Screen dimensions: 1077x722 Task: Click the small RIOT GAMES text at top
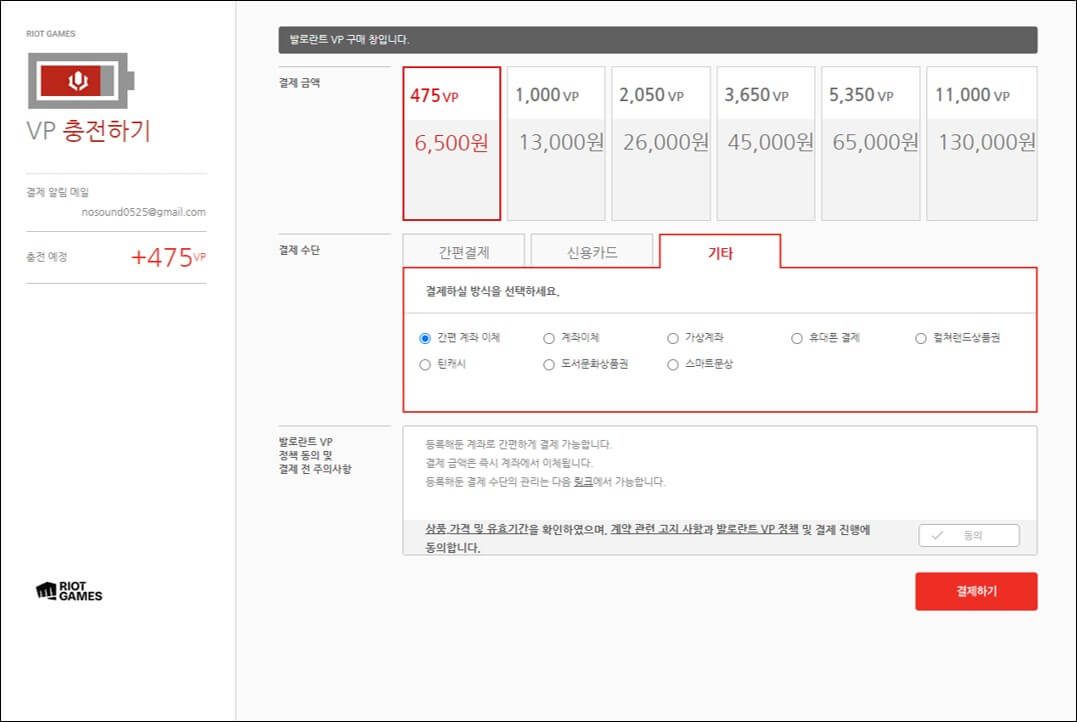coord(51,34)
